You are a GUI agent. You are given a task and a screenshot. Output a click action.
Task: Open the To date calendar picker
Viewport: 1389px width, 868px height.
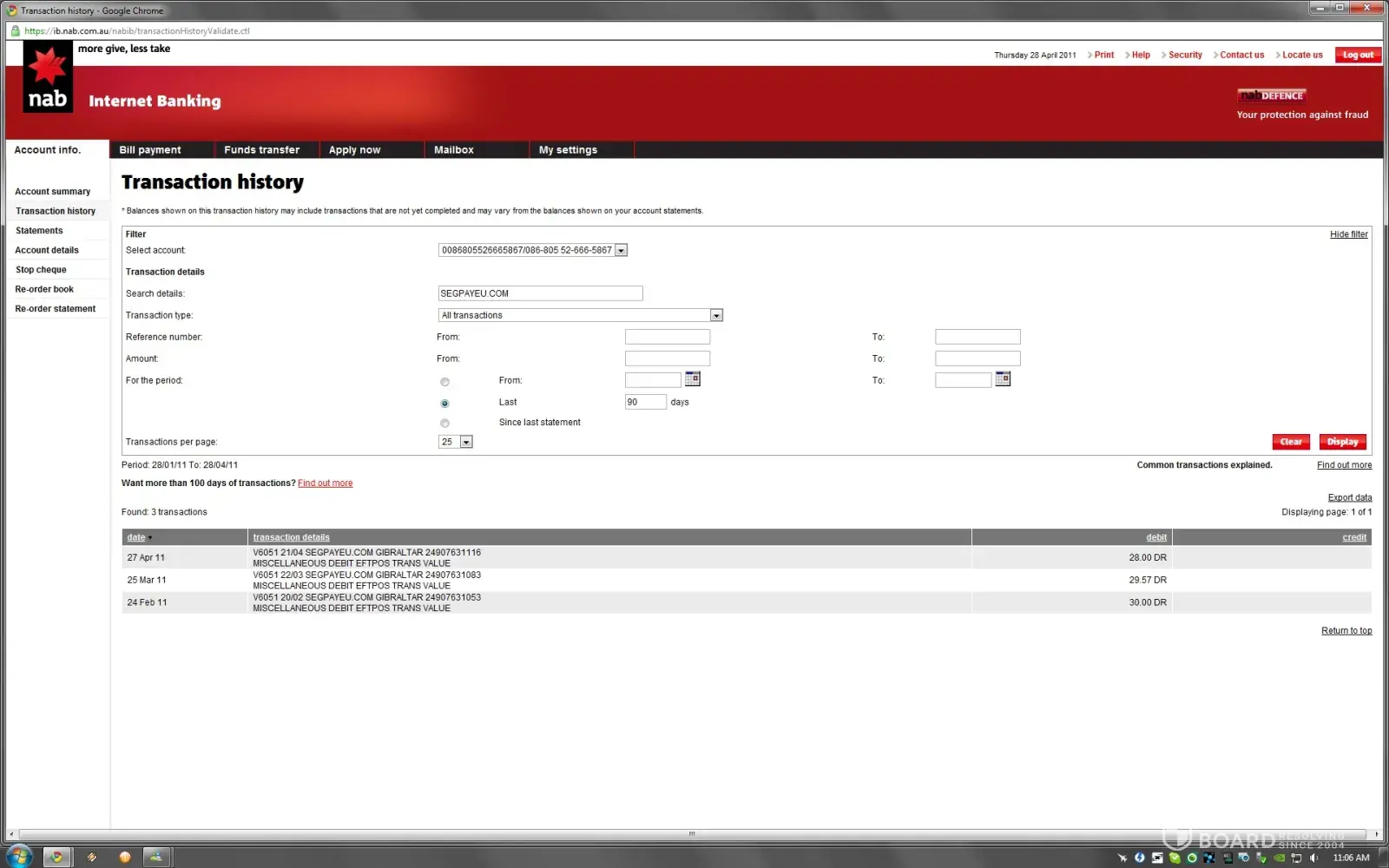1003,379
